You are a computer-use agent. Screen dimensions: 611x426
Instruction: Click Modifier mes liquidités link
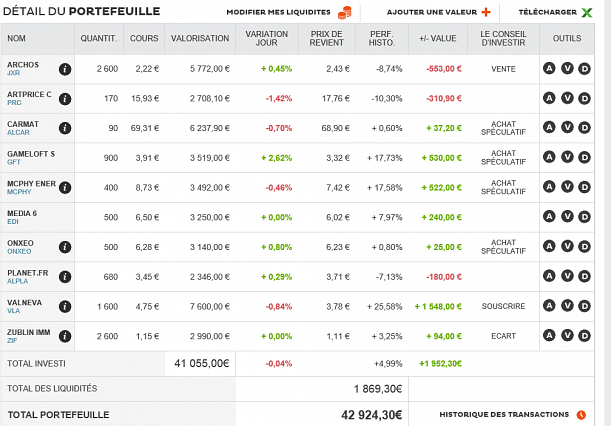pos(278,12)
